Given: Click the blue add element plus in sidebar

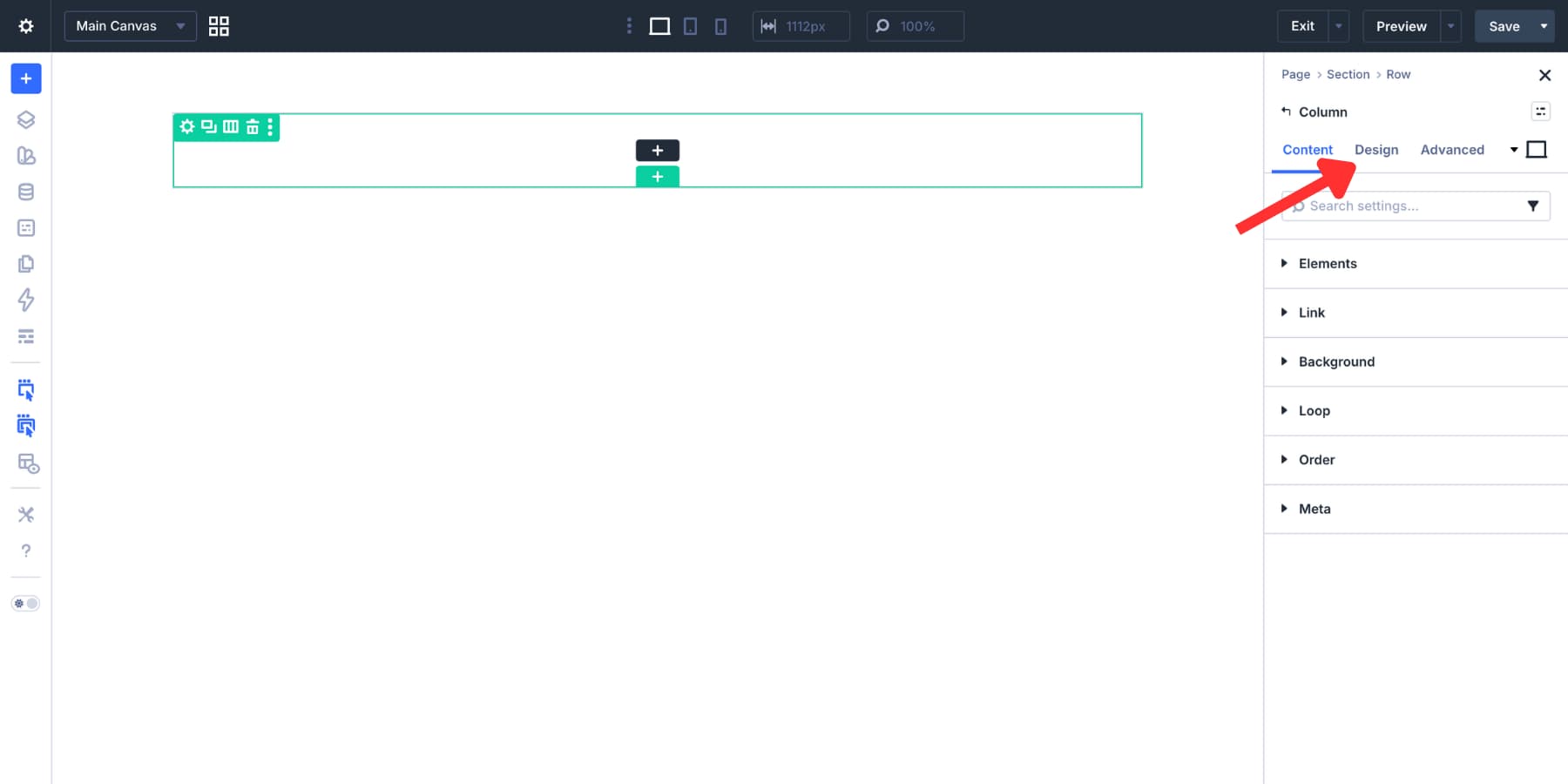Looking at the screenshot, I should click(x=26, y=78).
